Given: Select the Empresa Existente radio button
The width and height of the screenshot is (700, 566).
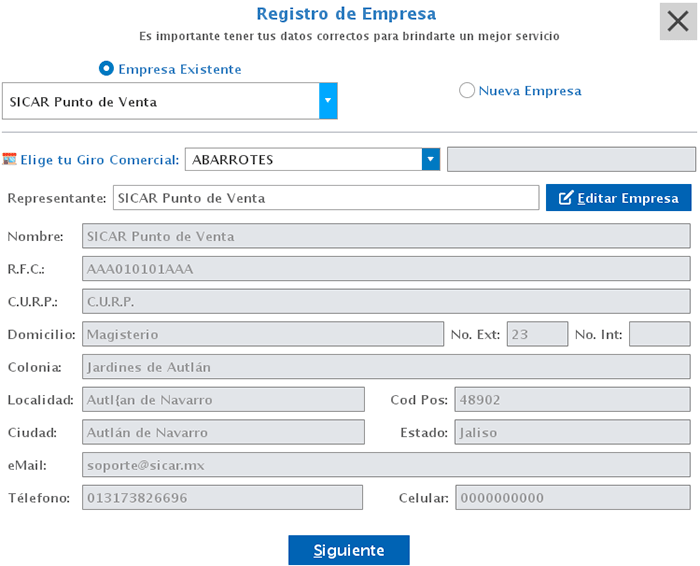Looking at the screenshot, I should 106,69.
